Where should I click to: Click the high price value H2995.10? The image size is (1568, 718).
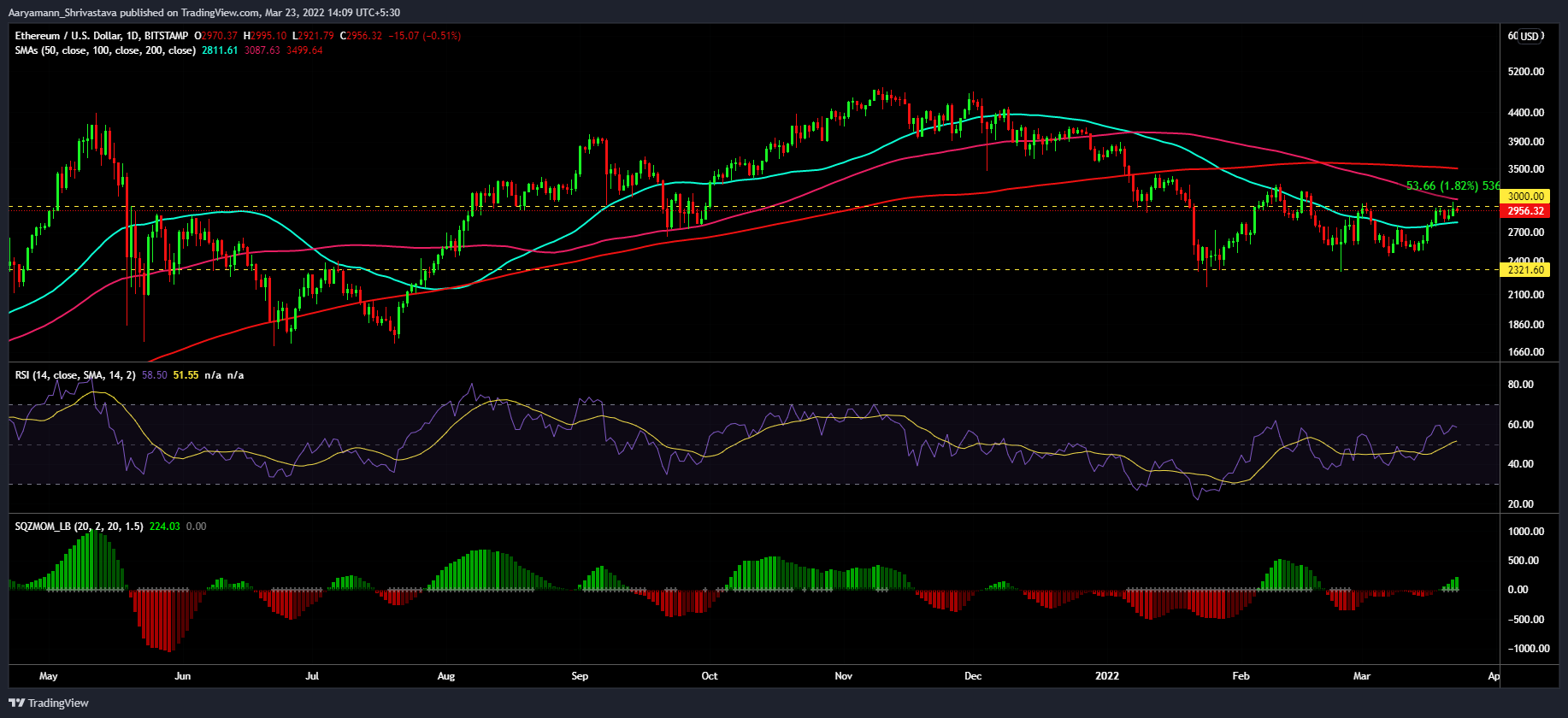265,36
